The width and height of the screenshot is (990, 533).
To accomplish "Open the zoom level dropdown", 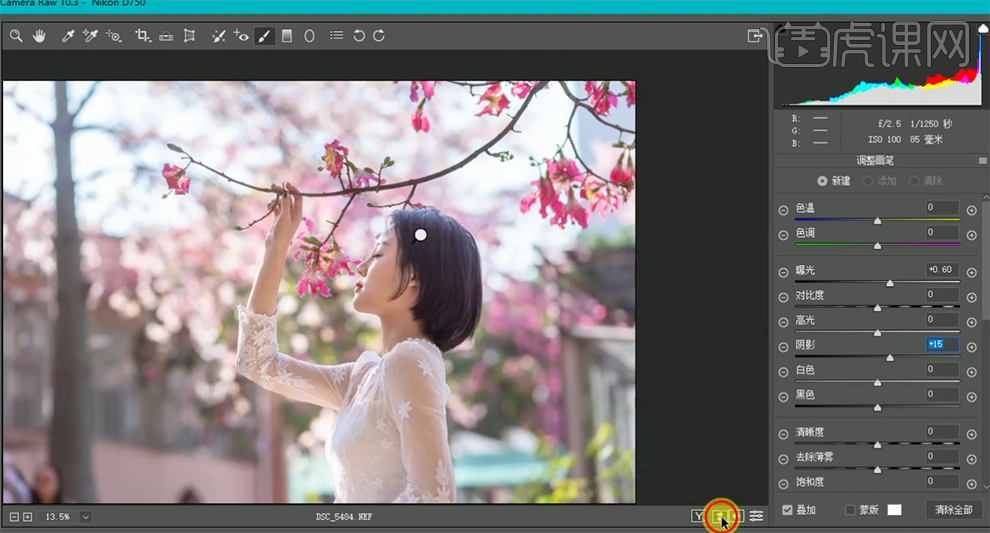I will (85, 517).
